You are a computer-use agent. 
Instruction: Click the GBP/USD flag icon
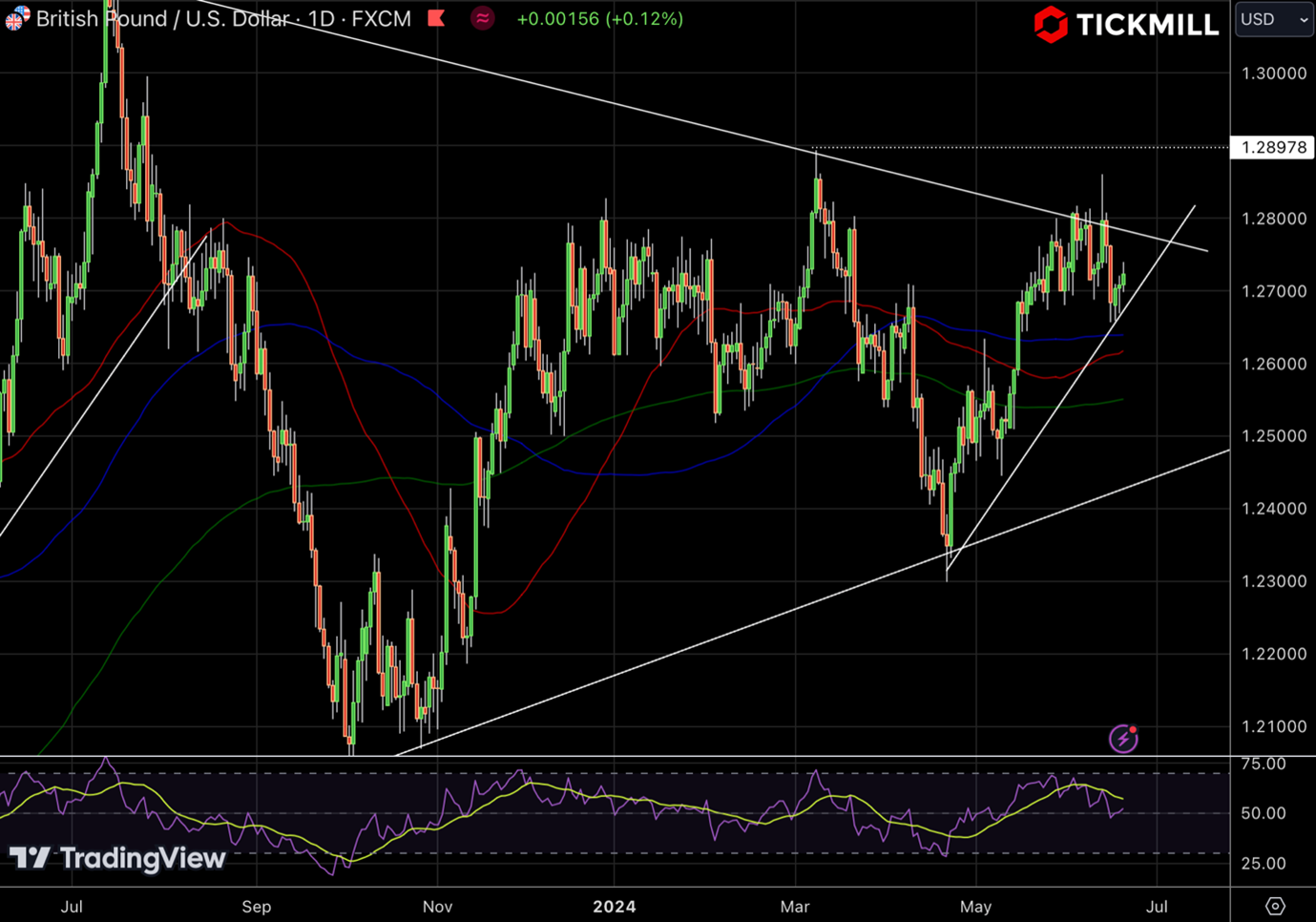coord(17,18)
